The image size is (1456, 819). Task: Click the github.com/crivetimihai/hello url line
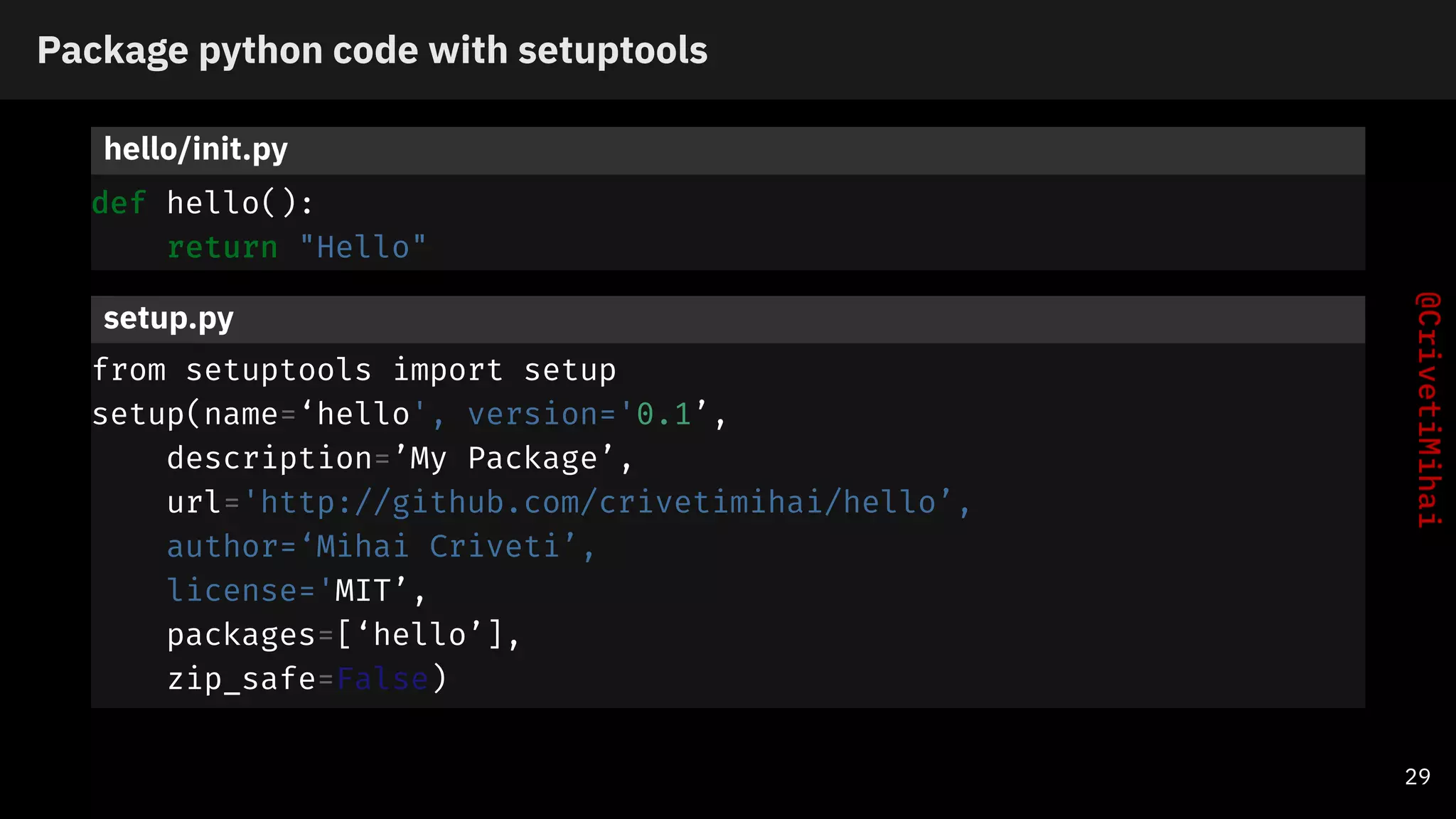(569, 503)
